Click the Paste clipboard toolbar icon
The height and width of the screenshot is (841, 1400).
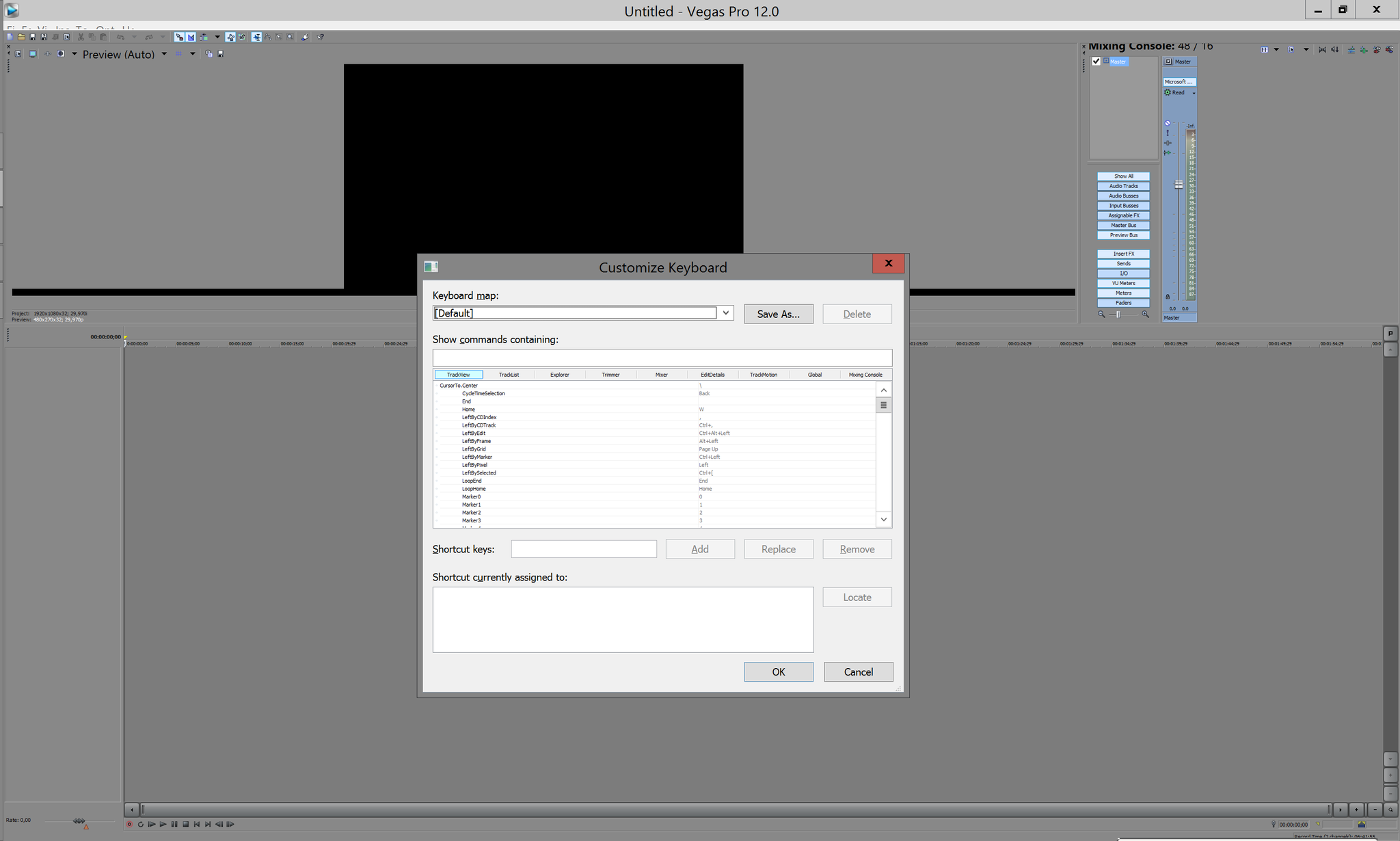[103, 37]
